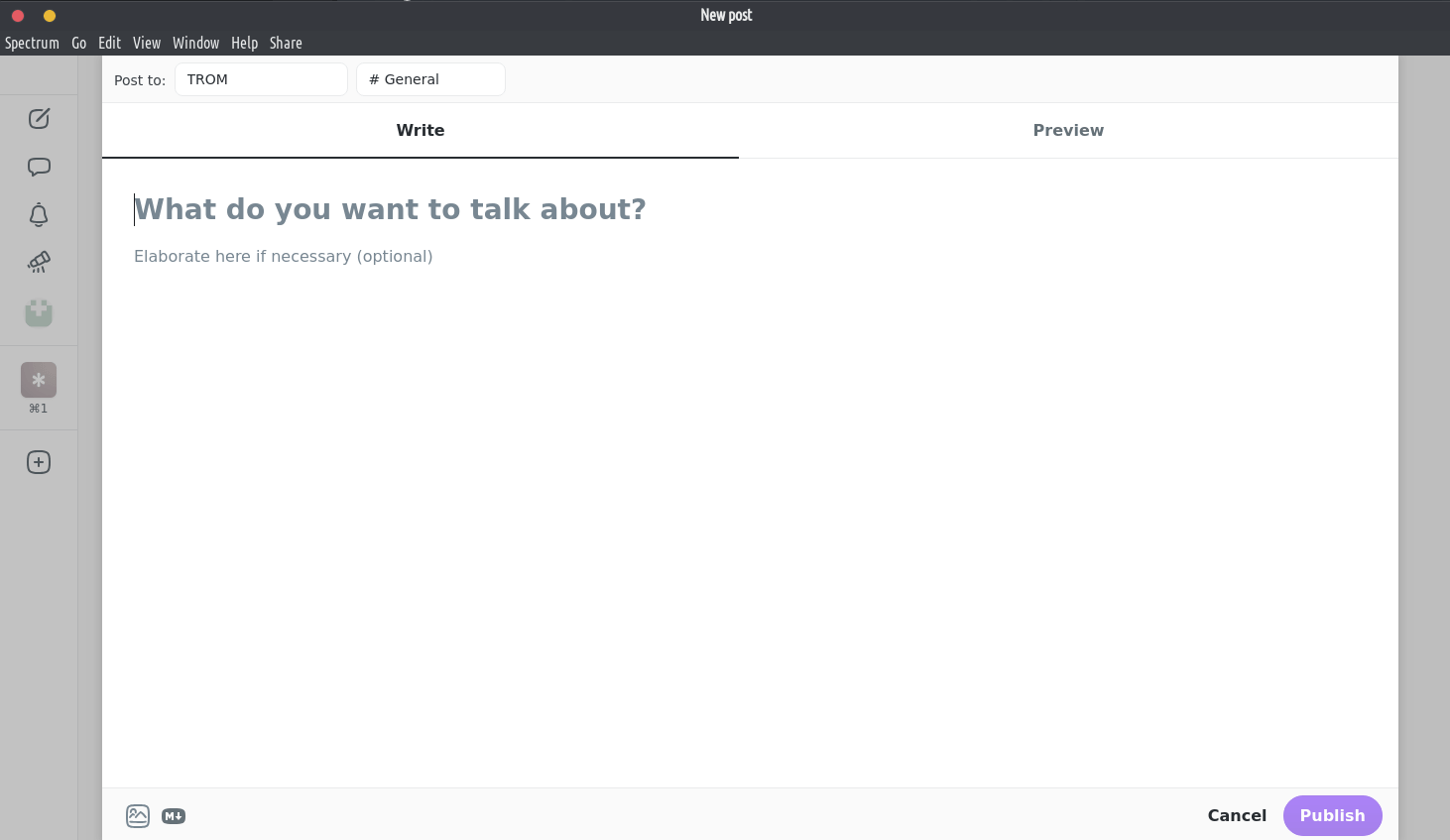The image size is (1450, 840).
Task: Select the Write tab
Action: [x=421, y=130]
